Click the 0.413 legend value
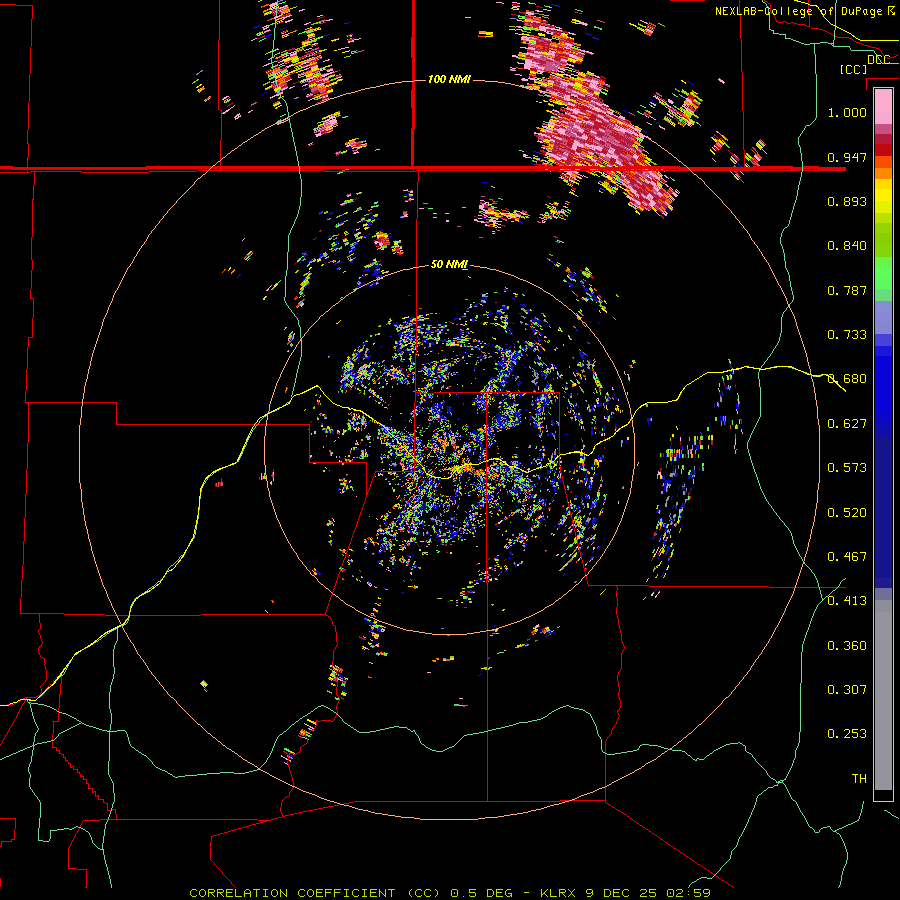The height and width of the screenshot is (900, 900). click(x=847, y=601)
